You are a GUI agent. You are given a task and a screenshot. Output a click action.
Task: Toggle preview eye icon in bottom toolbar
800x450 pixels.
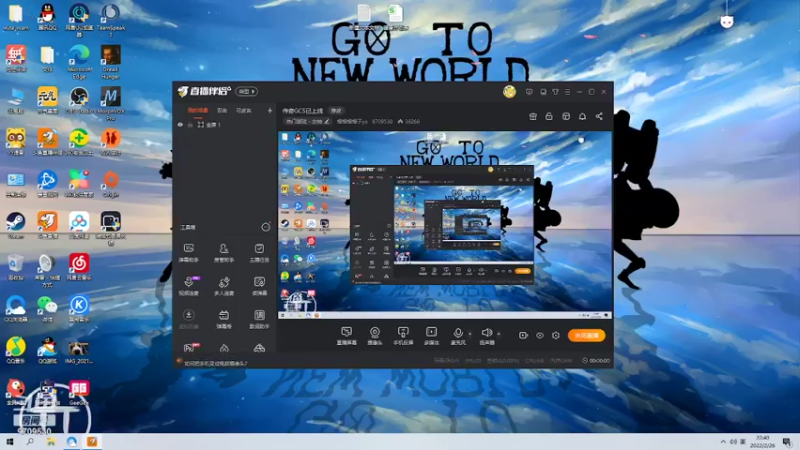540,335
